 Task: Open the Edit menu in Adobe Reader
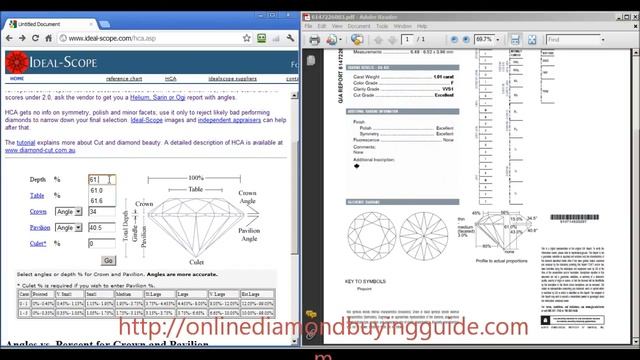(x=322, y=26)
